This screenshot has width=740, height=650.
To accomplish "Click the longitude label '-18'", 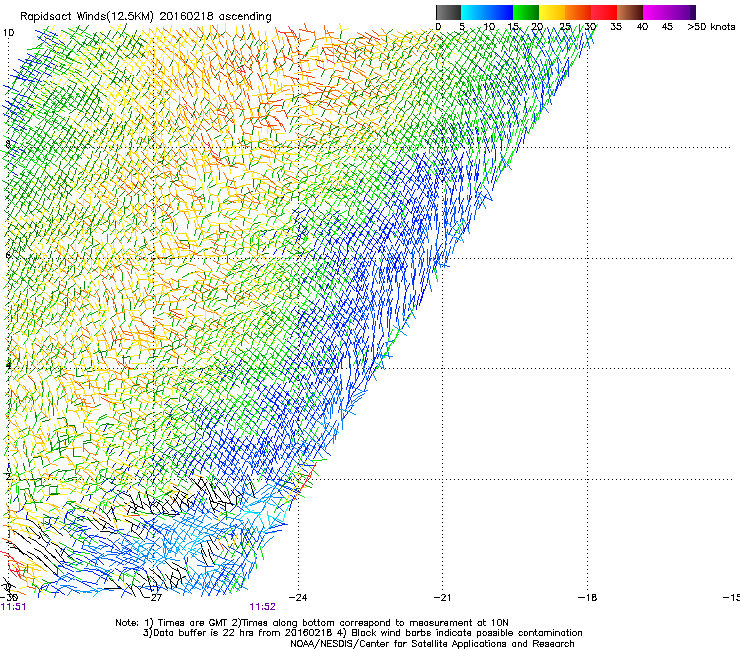I will pos(588,597).
